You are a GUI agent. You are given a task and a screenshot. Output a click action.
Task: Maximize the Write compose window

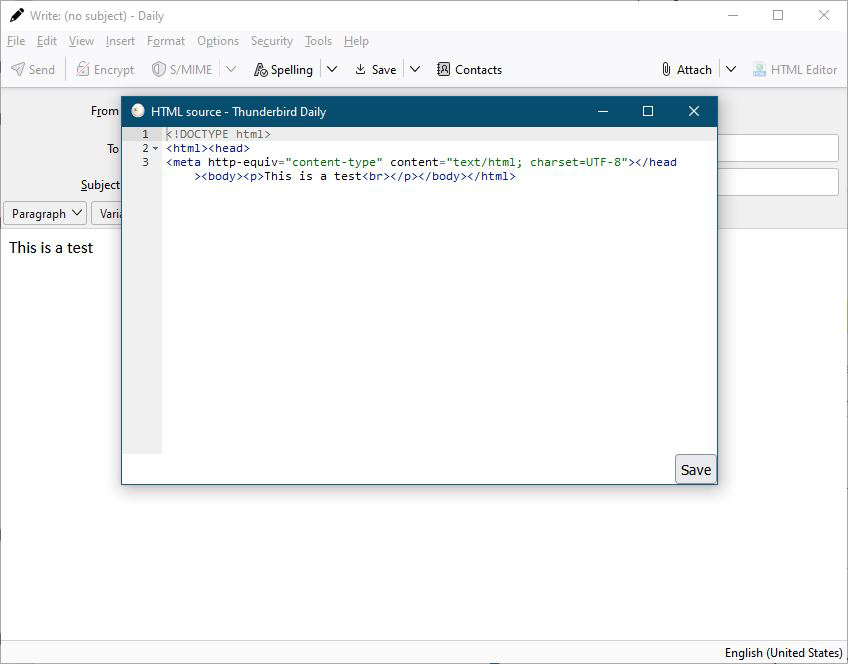pos(778,15)
